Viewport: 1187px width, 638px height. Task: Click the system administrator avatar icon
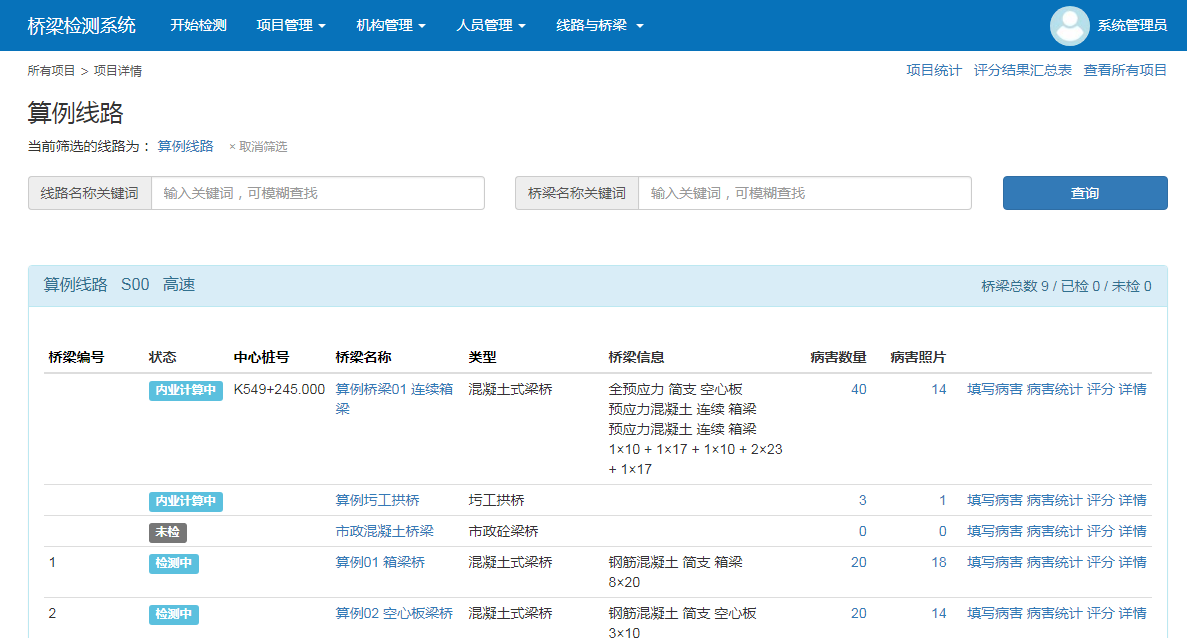point(1069,26)
